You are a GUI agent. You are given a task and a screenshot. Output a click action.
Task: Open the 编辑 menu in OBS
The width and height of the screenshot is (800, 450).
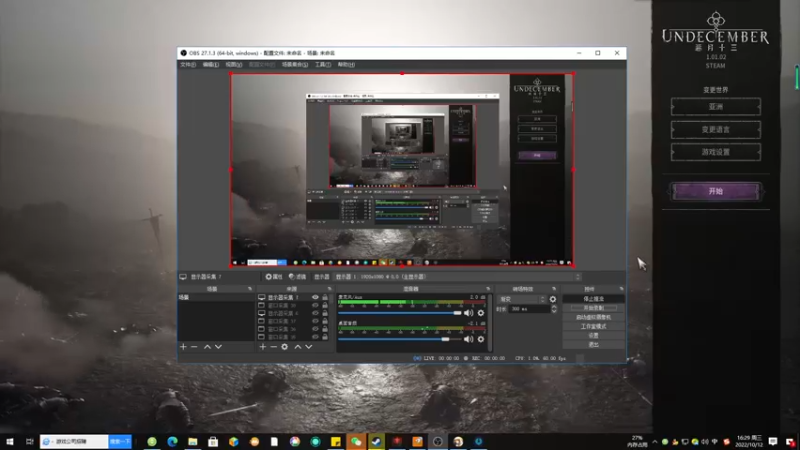pyautogui.click(x=210, y=65)
